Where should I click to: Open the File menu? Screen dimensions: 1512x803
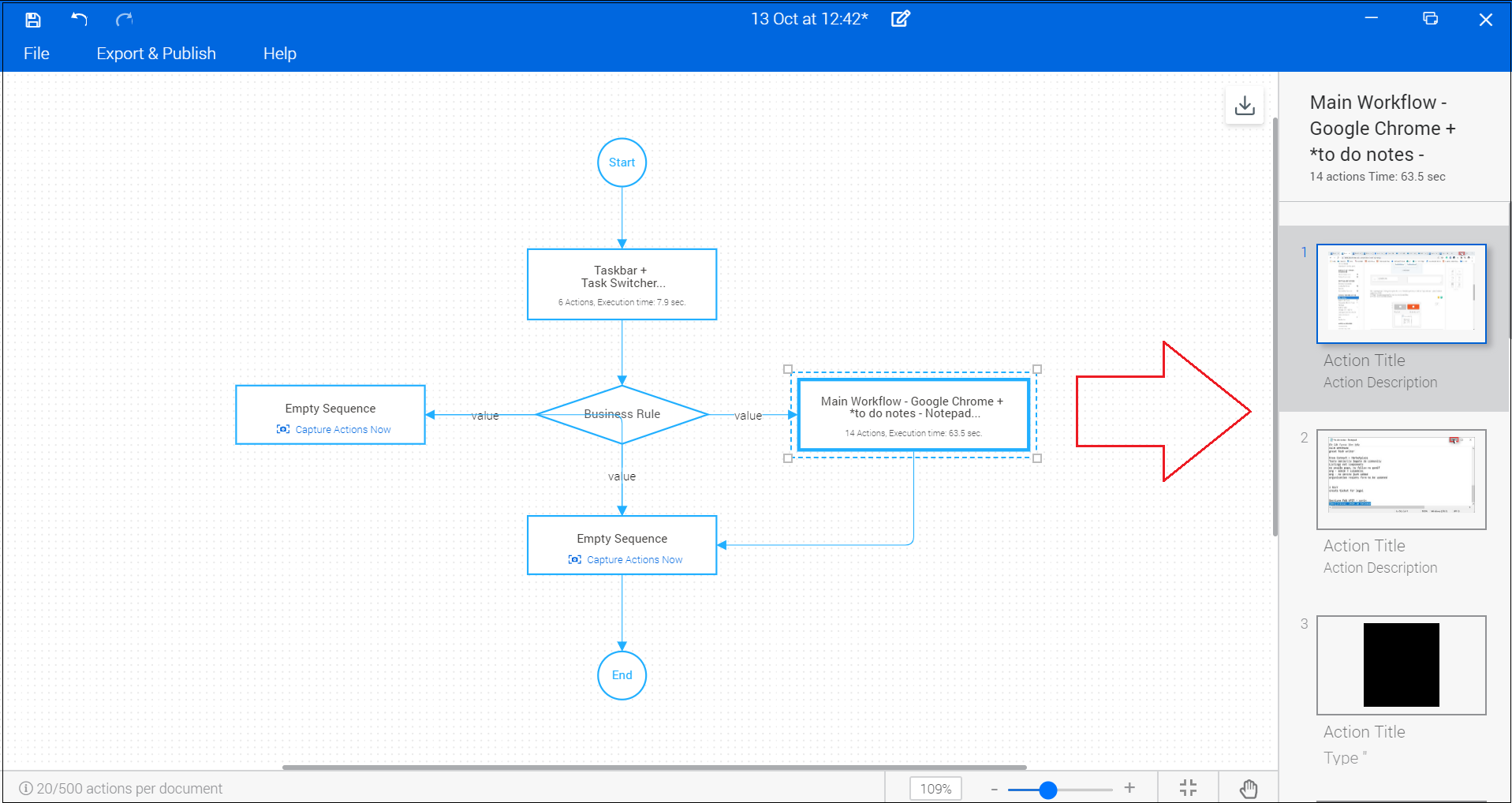[36, 54]
